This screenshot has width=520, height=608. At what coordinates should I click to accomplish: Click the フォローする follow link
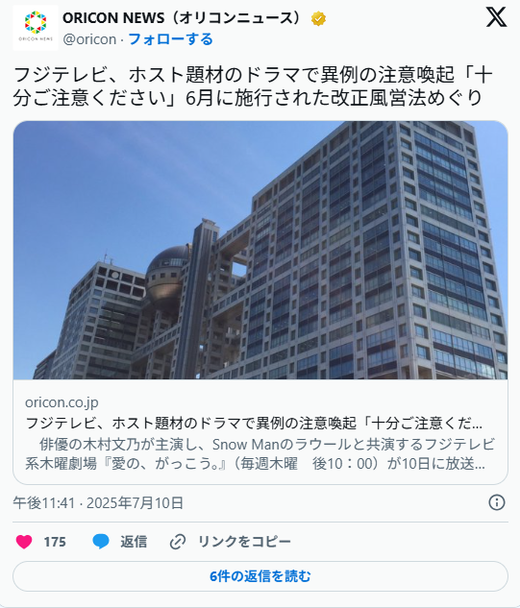170,39
